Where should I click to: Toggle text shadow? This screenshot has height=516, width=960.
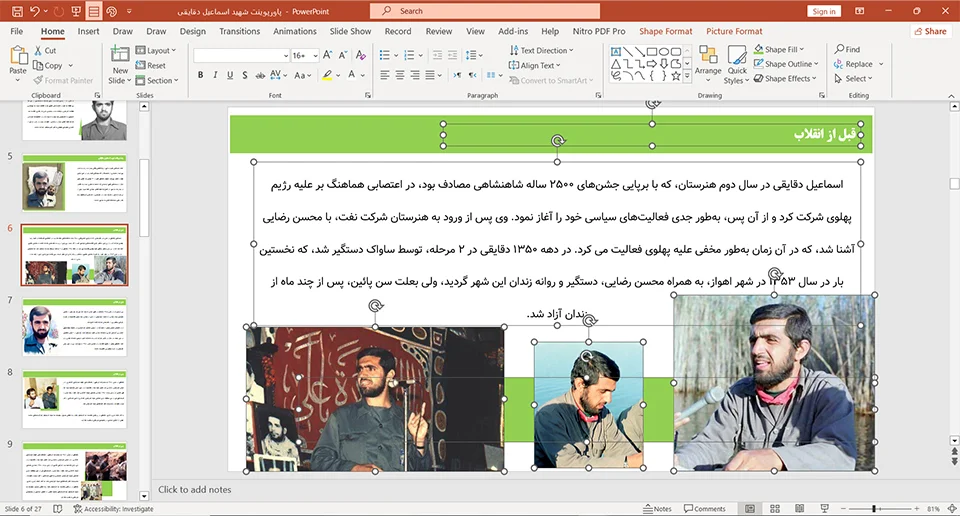(244, 75)
